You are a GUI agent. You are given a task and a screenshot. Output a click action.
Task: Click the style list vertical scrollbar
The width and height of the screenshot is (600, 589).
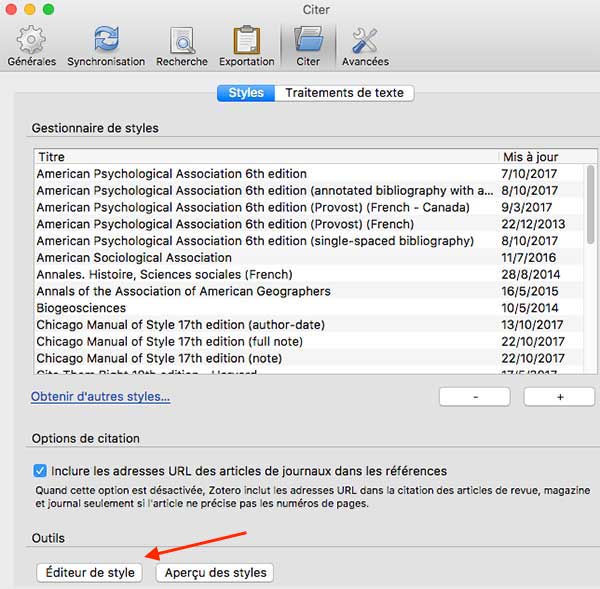click(x=590, y=204)
